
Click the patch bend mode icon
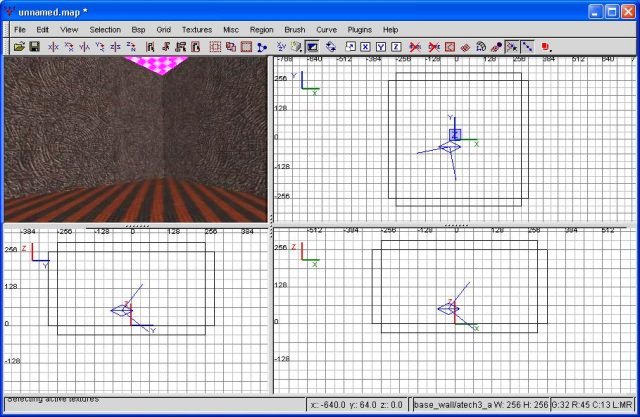pos(481,47)
